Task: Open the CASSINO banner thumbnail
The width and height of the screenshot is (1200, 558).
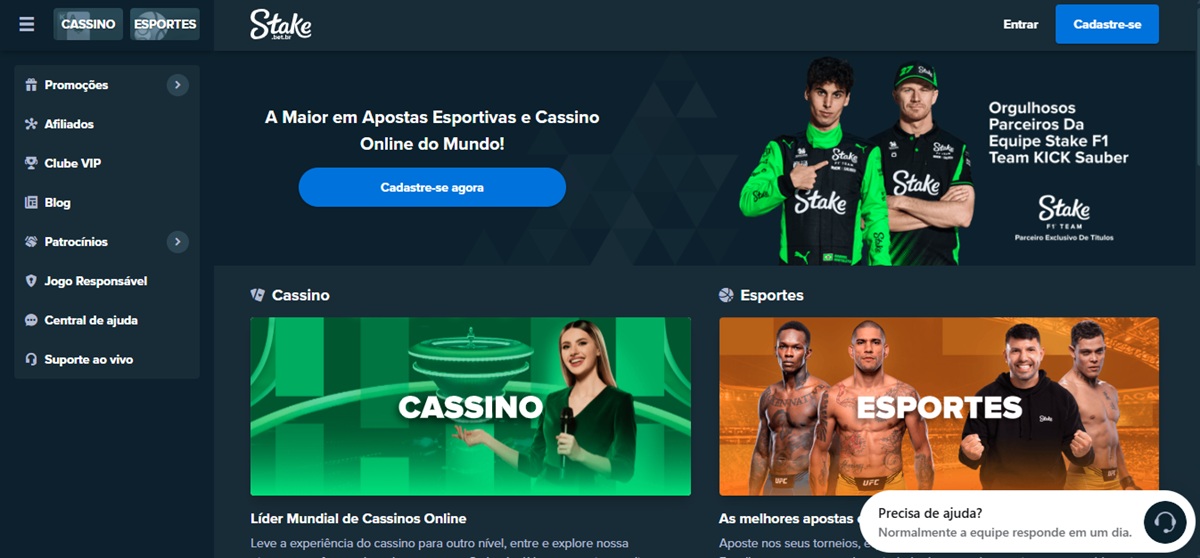Action: coord(470,406)
